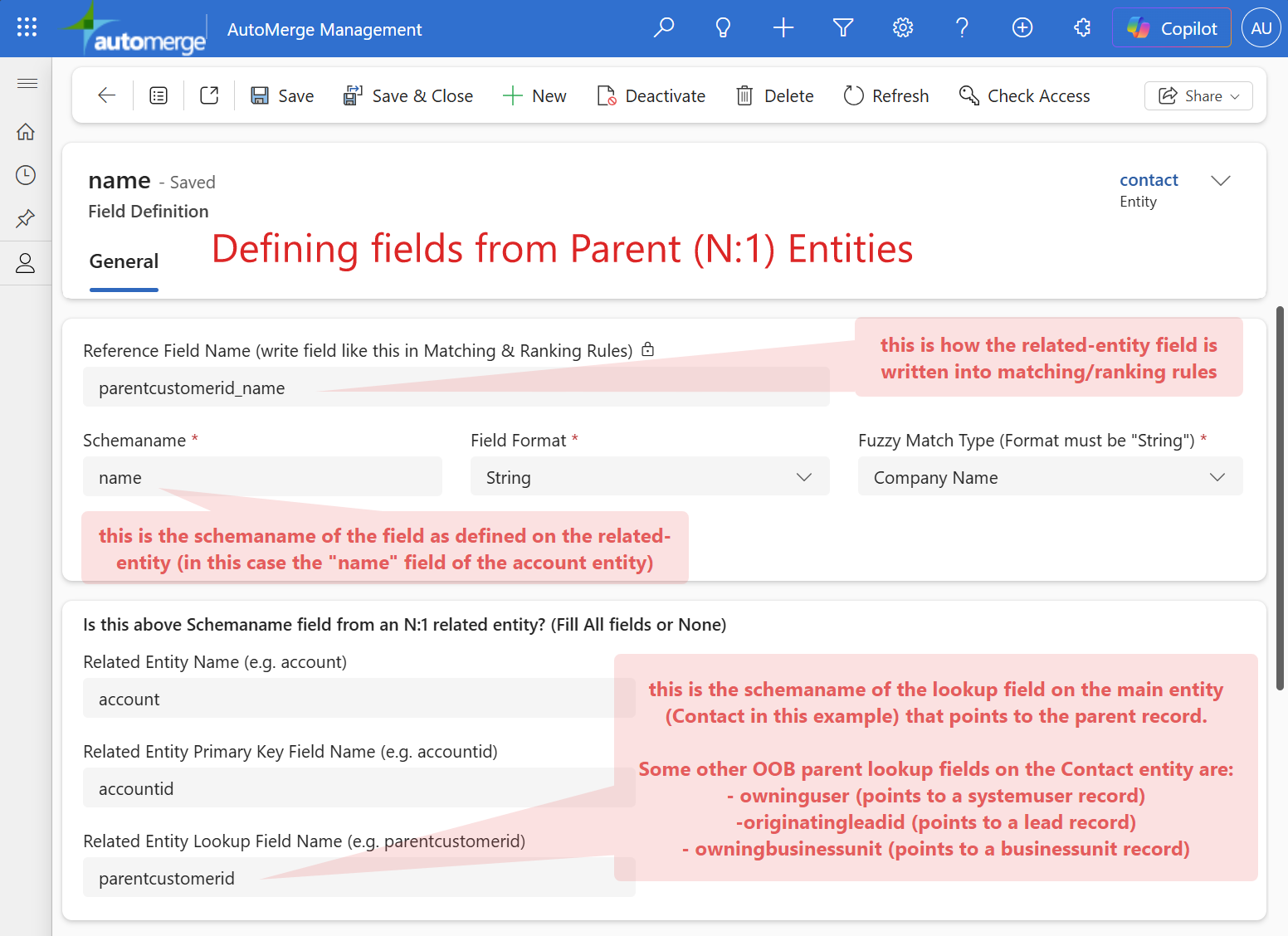This screenshot has width=1288, height=936.
Task: Open the lightbulb assistant icon
Action: (724, 28)
